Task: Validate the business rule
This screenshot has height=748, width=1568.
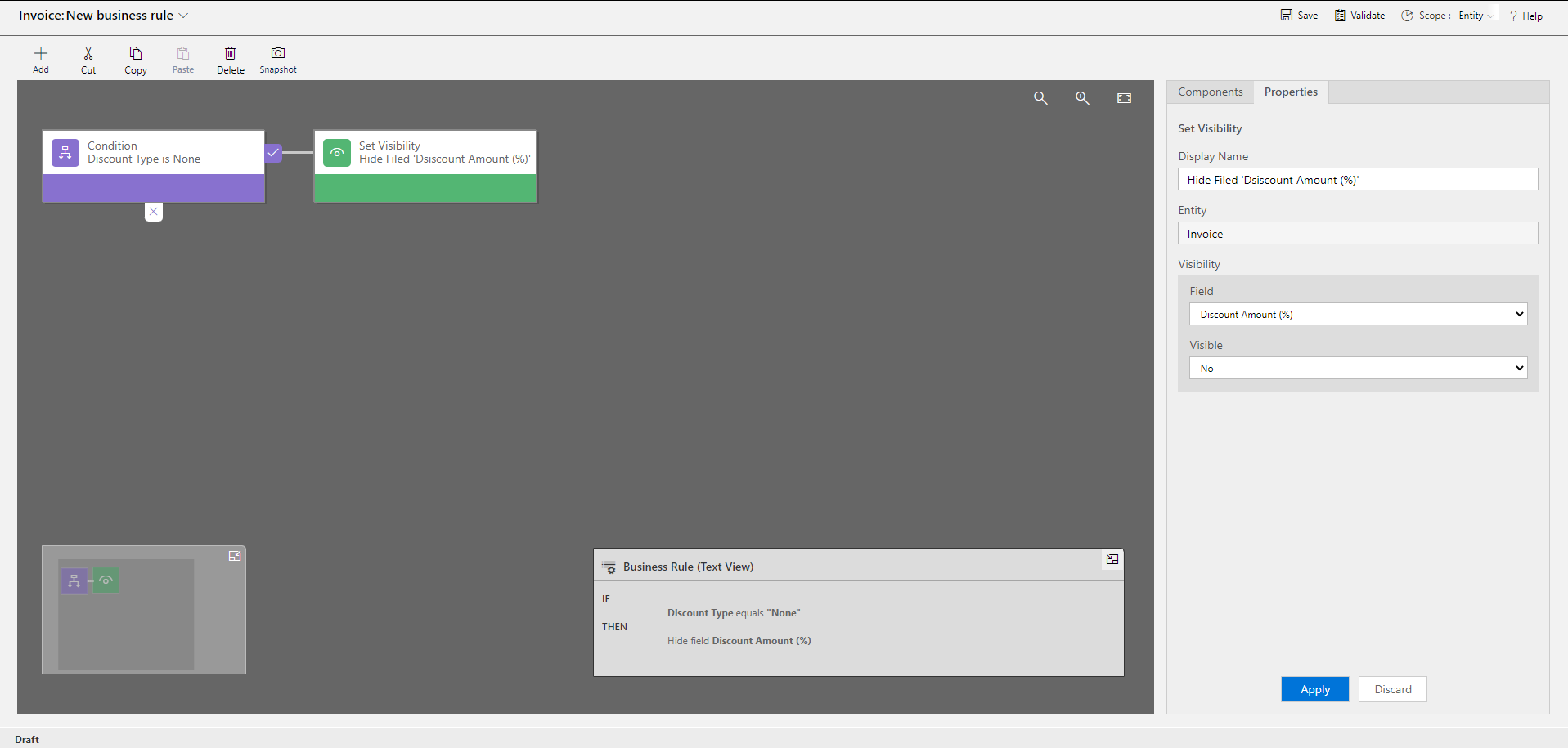Action: point(1359,15)
